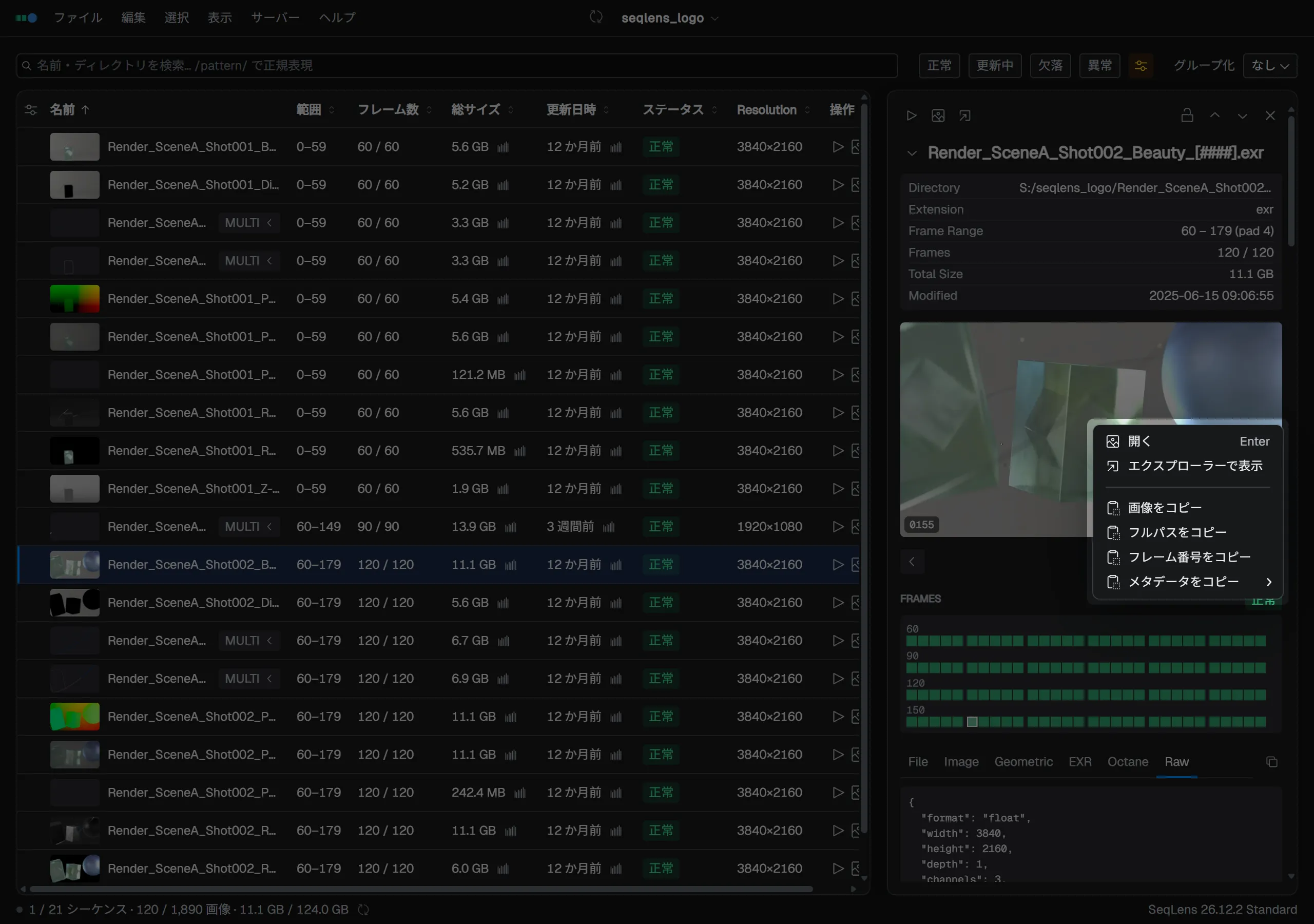The image size is (1314, 924).
Task: Choose エクスプローラーで表示 in context menu
Action: pyautogui.click(x=1188, y=466)
